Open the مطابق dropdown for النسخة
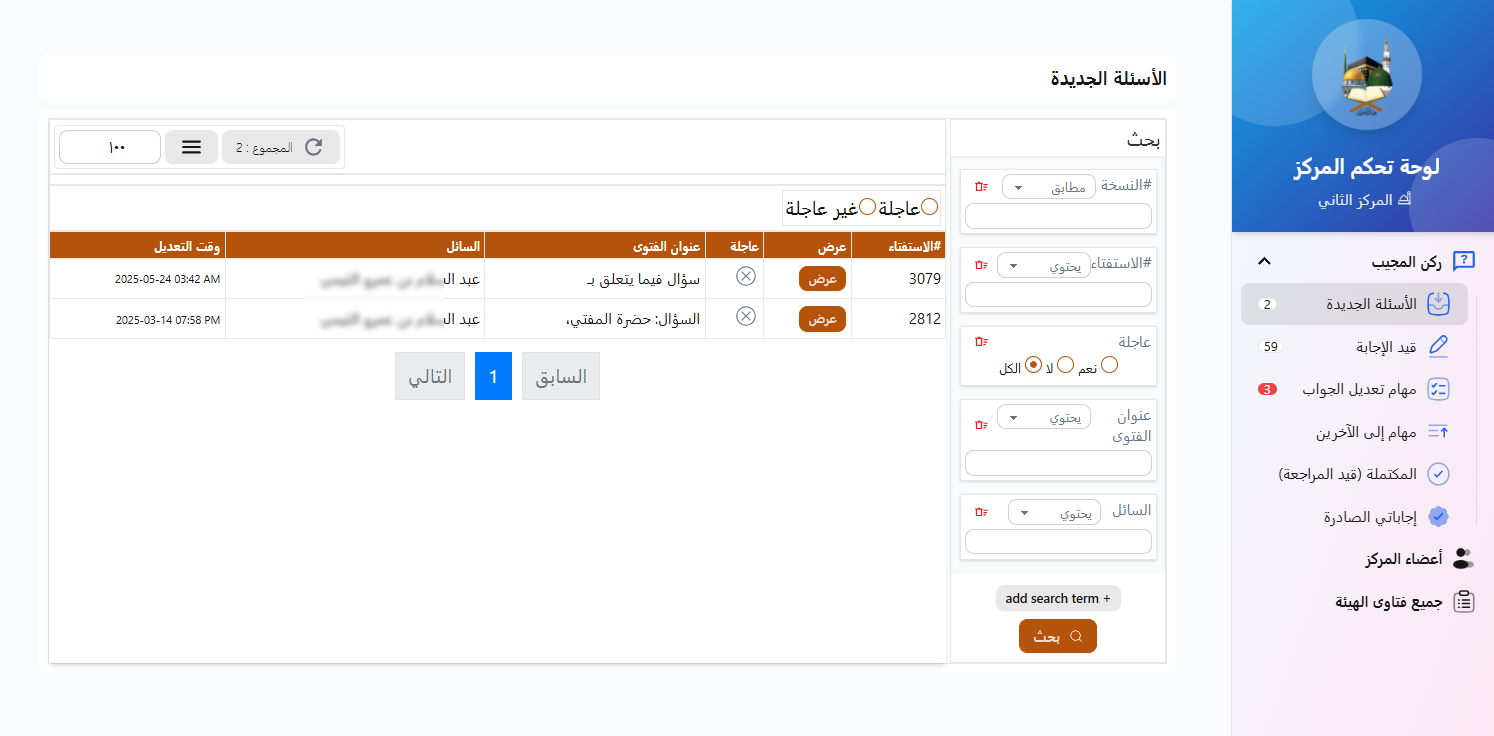Viewport: 1494px width, 736px height. 1048,185
